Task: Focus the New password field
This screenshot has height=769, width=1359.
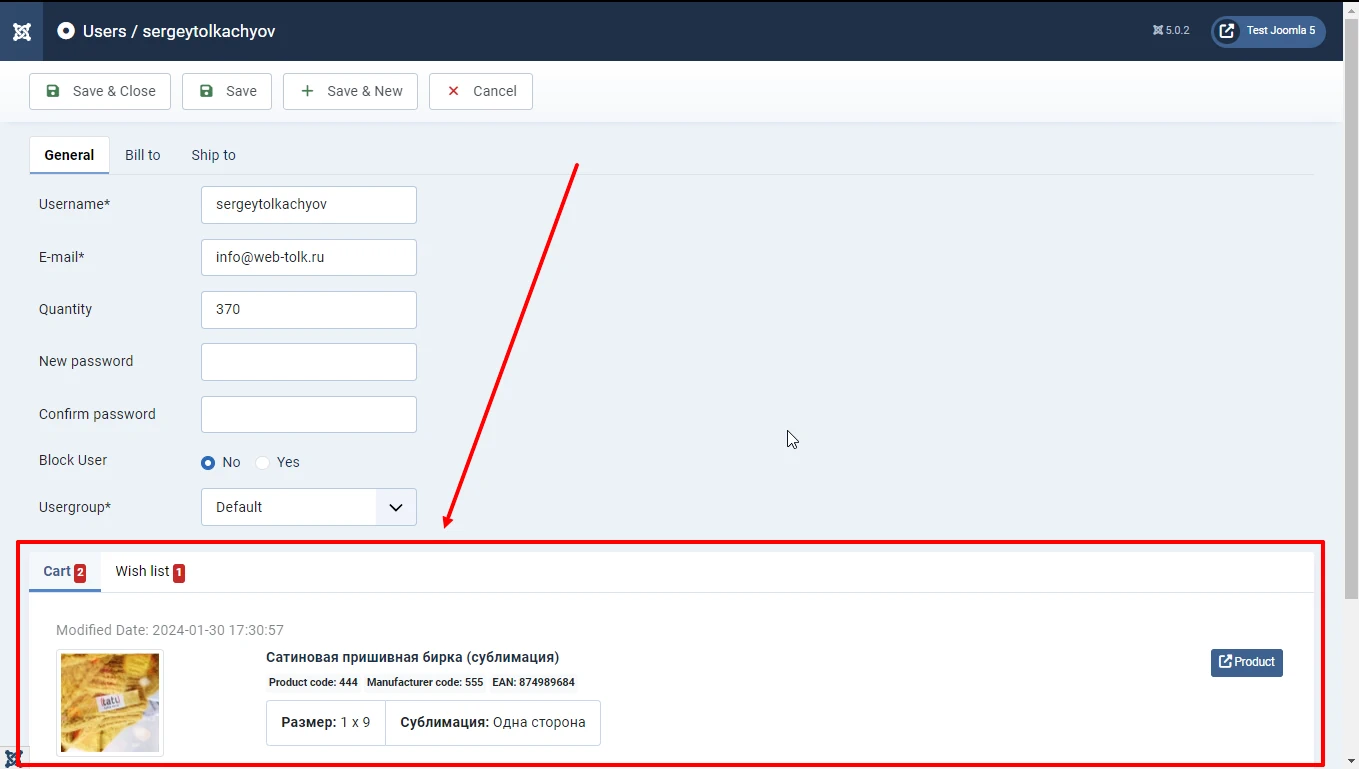Action: click(309, 362)
